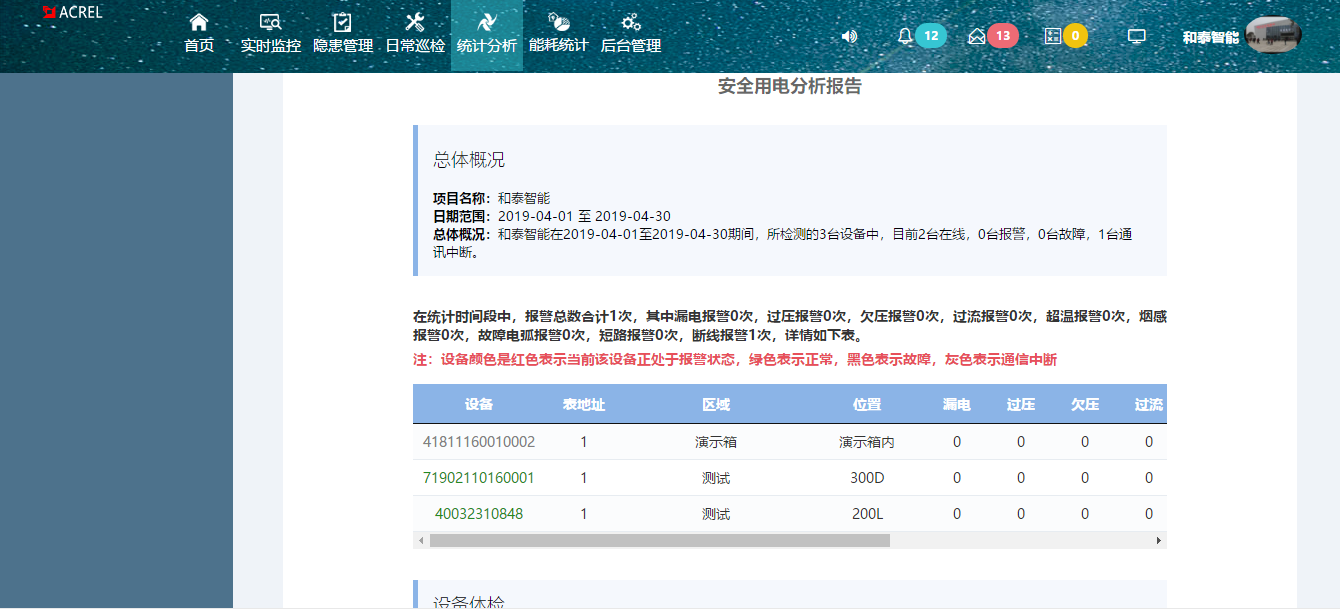Click the 300D location cell
1340x609 pixels.
867,478
